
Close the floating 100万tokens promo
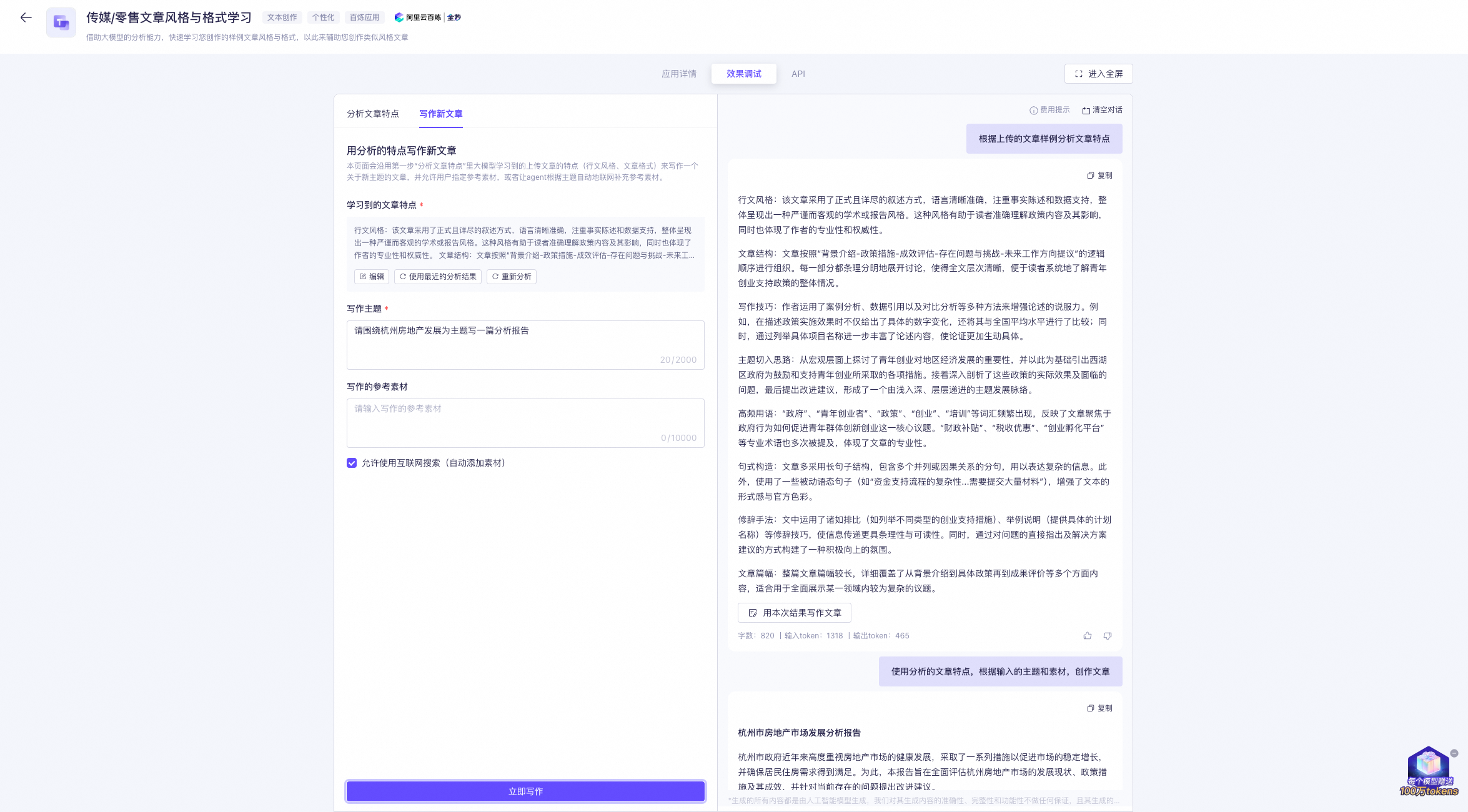click(1454, 753)
